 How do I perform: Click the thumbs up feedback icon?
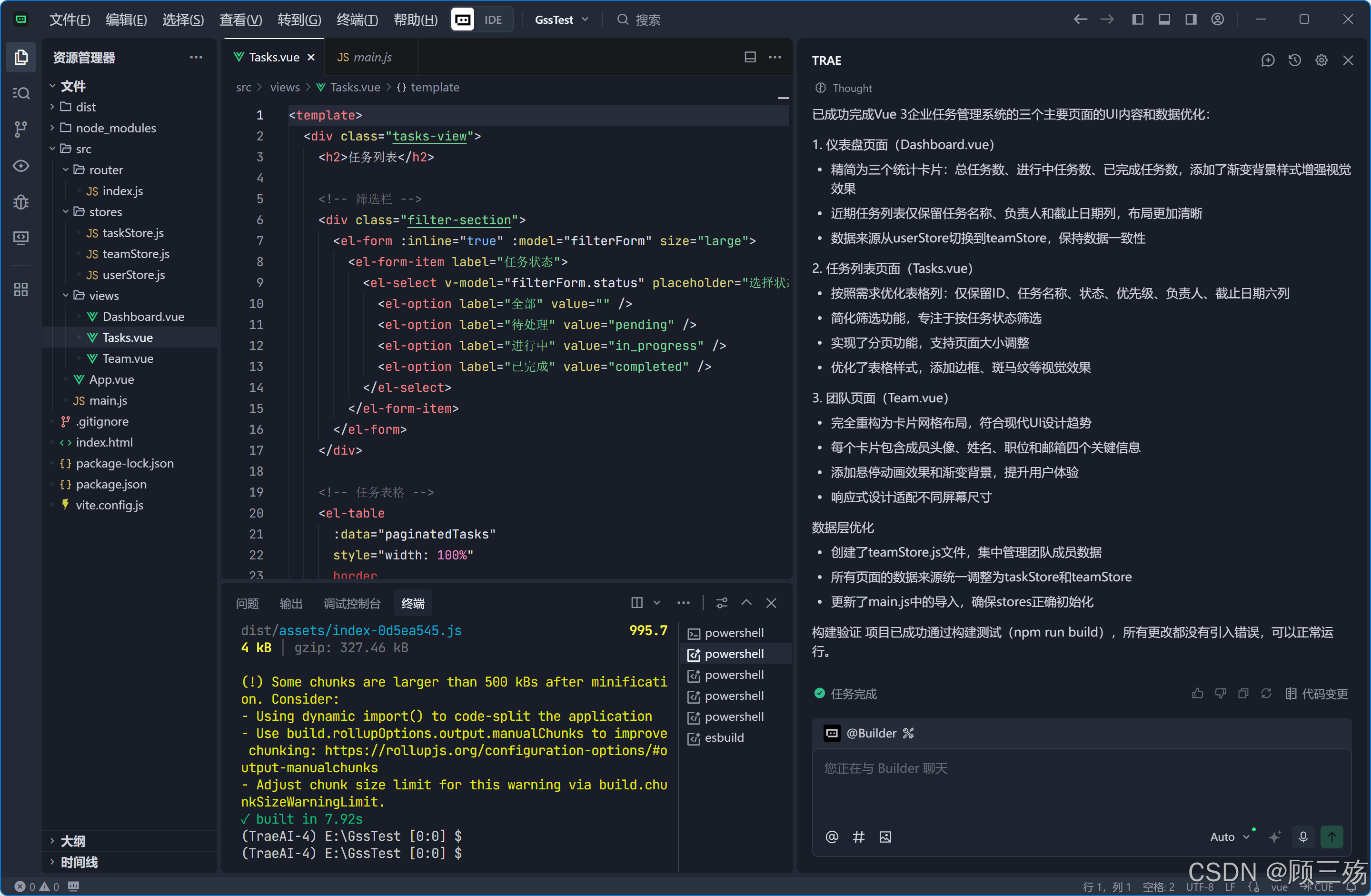(x=1197, y=694)
